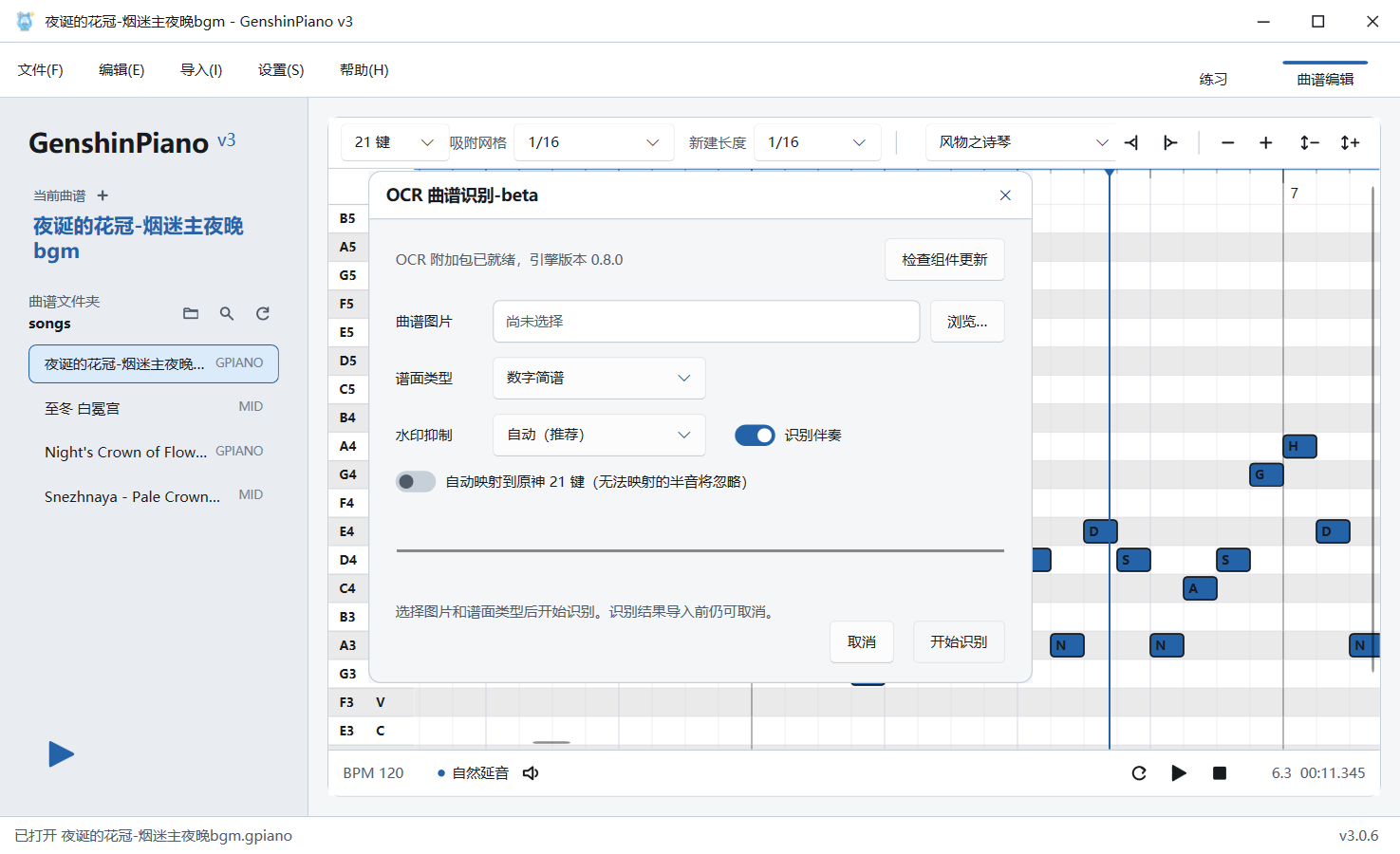Enable auto-map to 21 keys toggle
The width and height of the screenshot is (1400, 854).
[x=416, y=482]
